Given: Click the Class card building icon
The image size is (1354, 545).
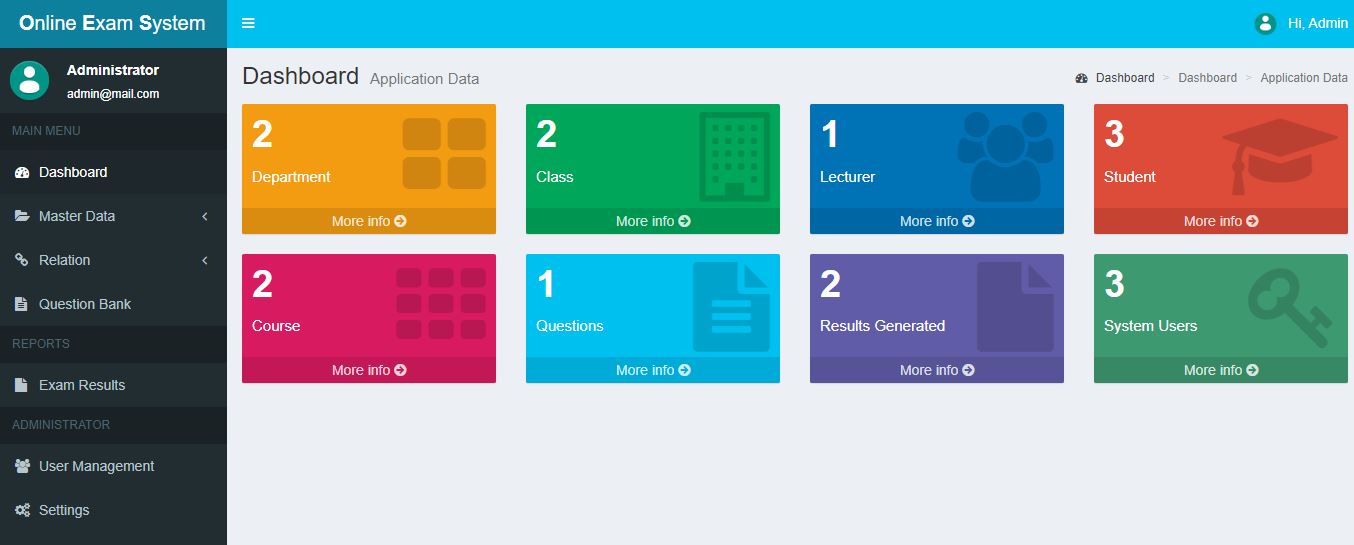Looking at the screenshot, I should tap(735, 156).
